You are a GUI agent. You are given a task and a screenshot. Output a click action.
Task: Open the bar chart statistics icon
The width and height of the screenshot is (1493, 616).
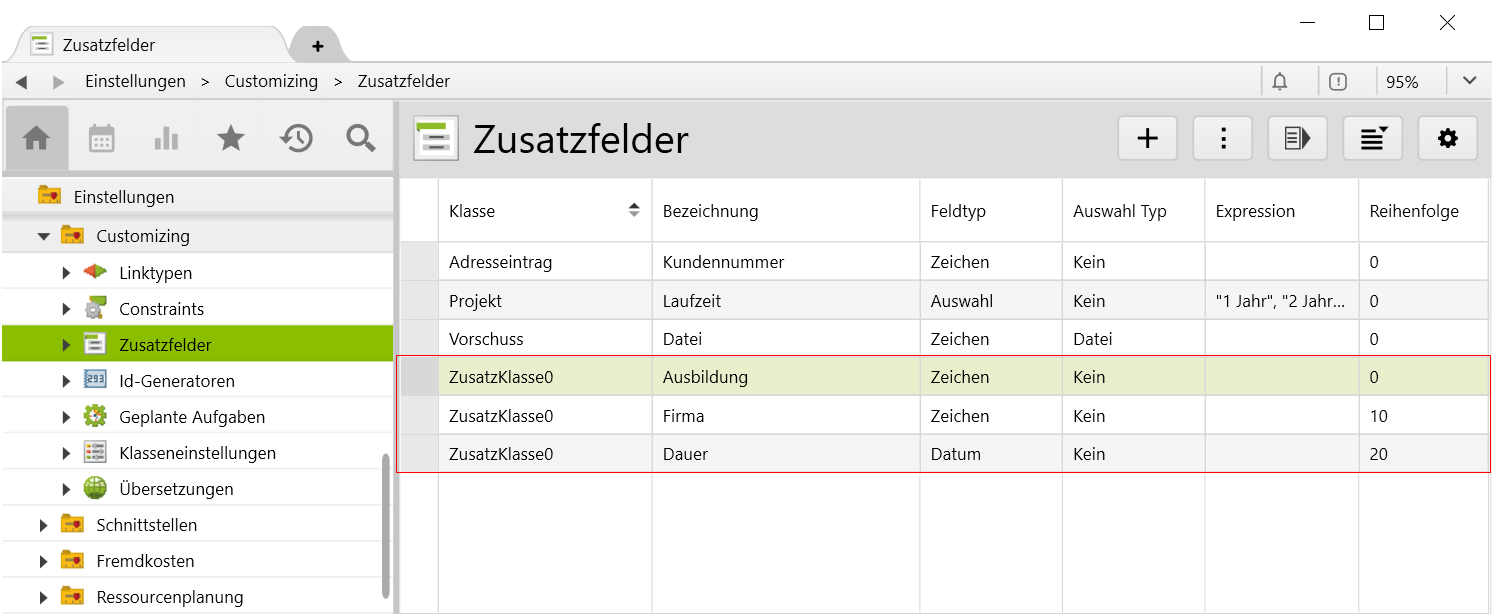tap(166, 139)
